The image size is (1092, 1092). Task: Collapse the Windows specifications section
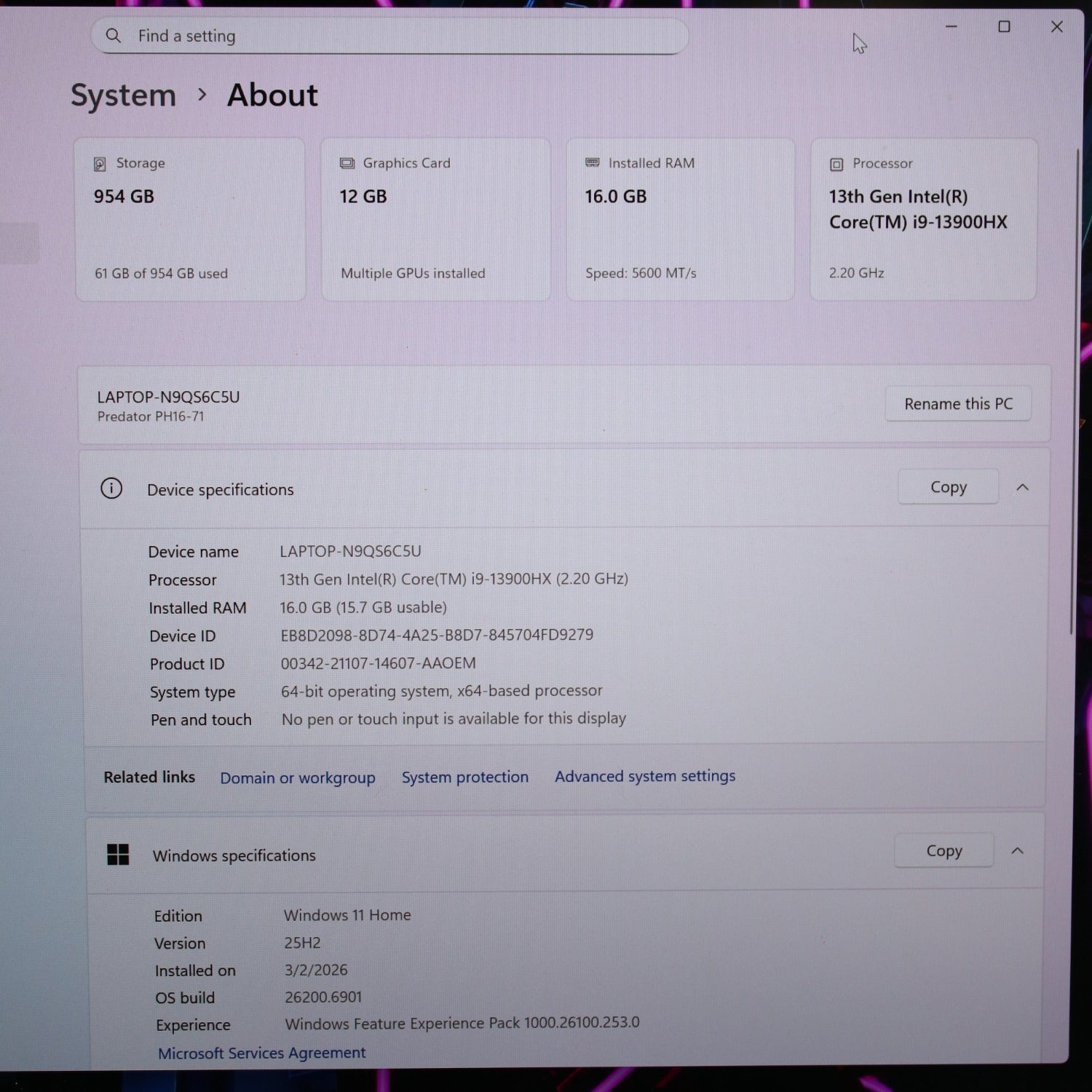[1017, 850]
